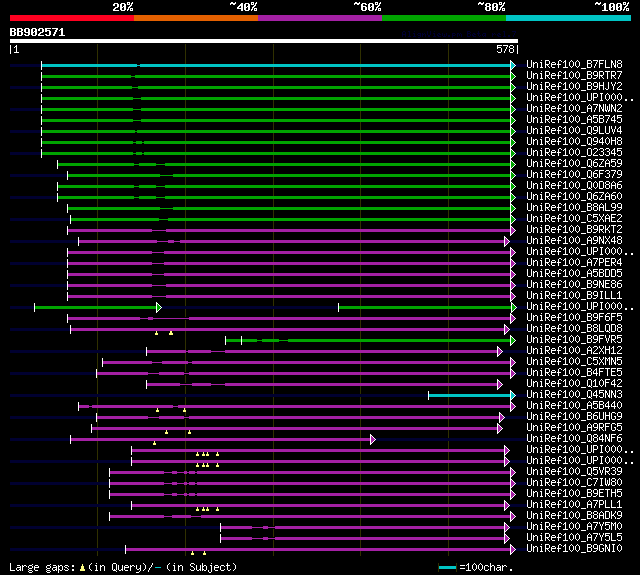
Task: Click the cyan alignment bar of B7FLN8
Action: click(x=276, y=65)
